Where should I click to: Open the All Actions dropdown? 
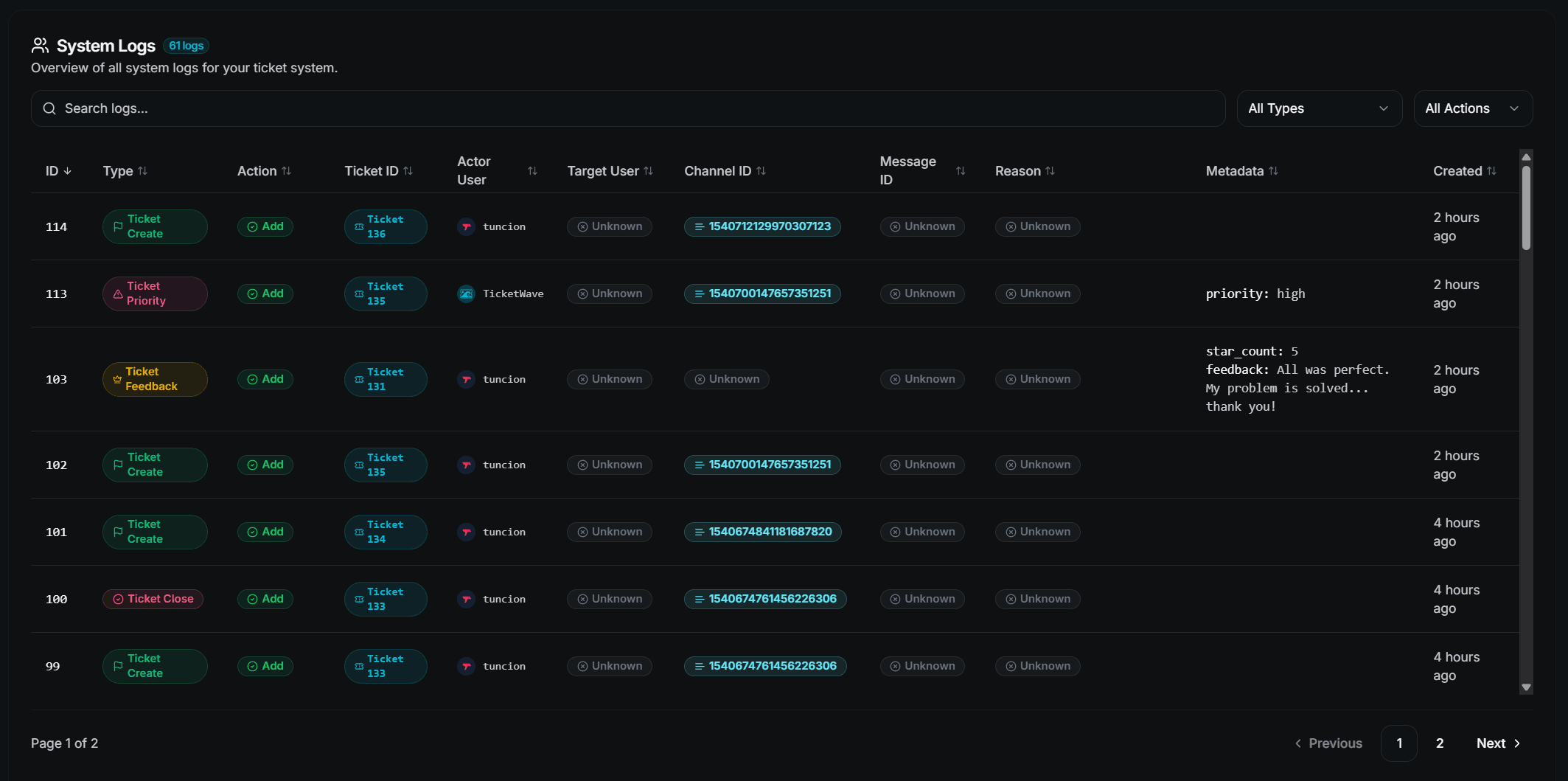click(1473, 108)
